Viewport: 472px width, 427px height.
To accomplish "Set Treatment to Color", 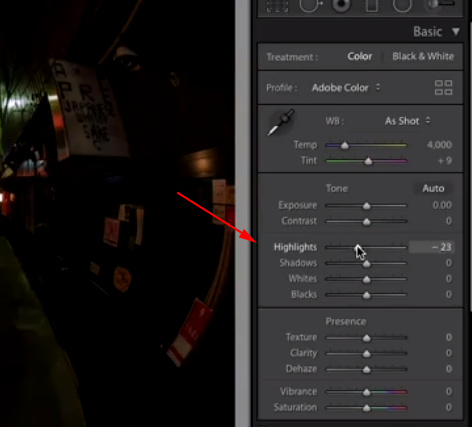I will coord(359,56).
